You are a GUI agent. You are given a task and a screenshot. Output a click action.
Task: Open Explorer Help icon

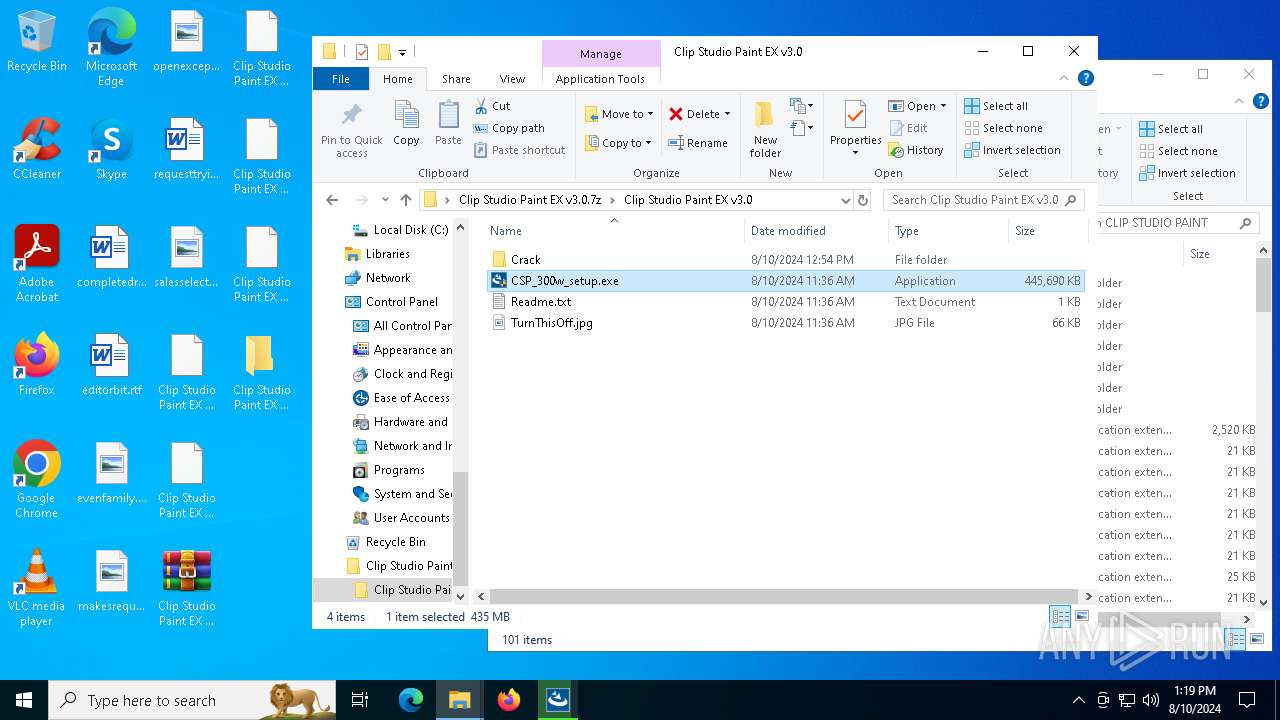click(x=1085, y=78)
